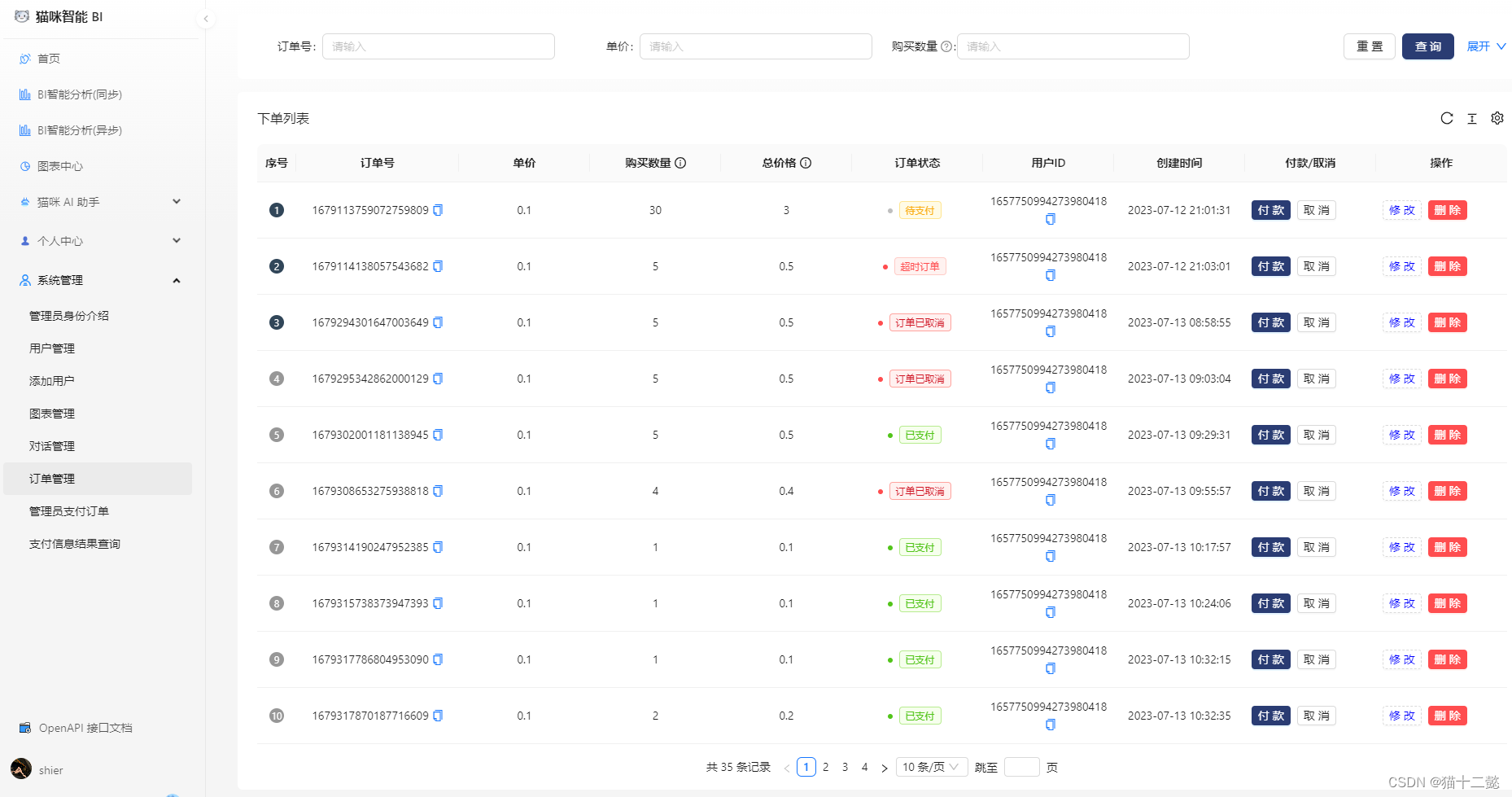Expand the 个人中心 submenu
This screenshot has width=1512, height=797.
pos(98,241)
